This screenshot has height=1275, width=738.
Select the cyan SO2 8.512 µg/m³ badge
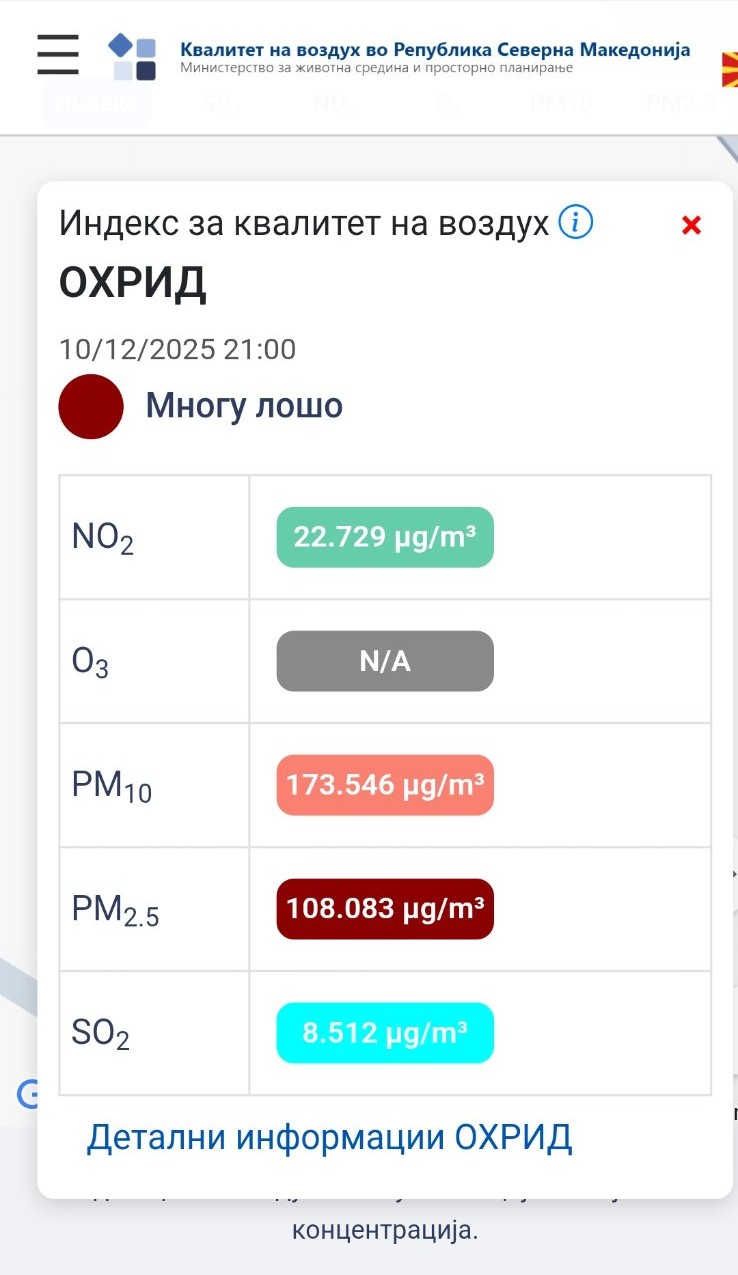385,1033
